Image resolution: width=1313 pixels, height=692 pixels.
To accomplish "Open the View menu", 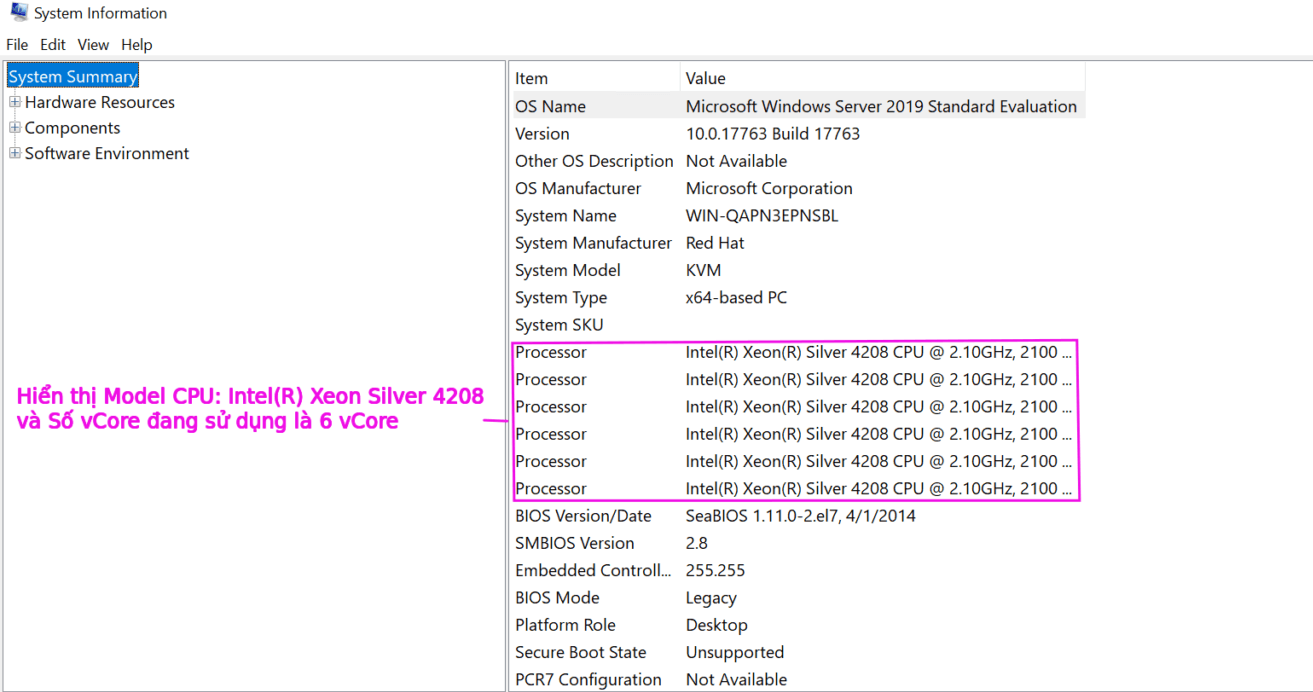I will pyautogui.click(x=93, y=44).
